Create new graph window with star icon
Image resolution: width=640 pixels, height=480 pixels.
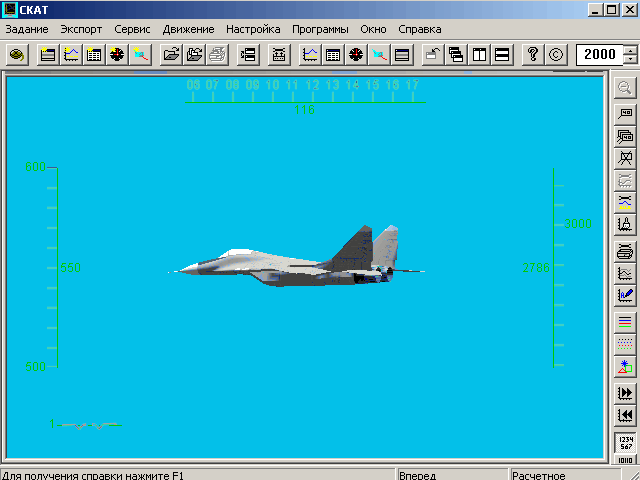(x=71, y=54)
